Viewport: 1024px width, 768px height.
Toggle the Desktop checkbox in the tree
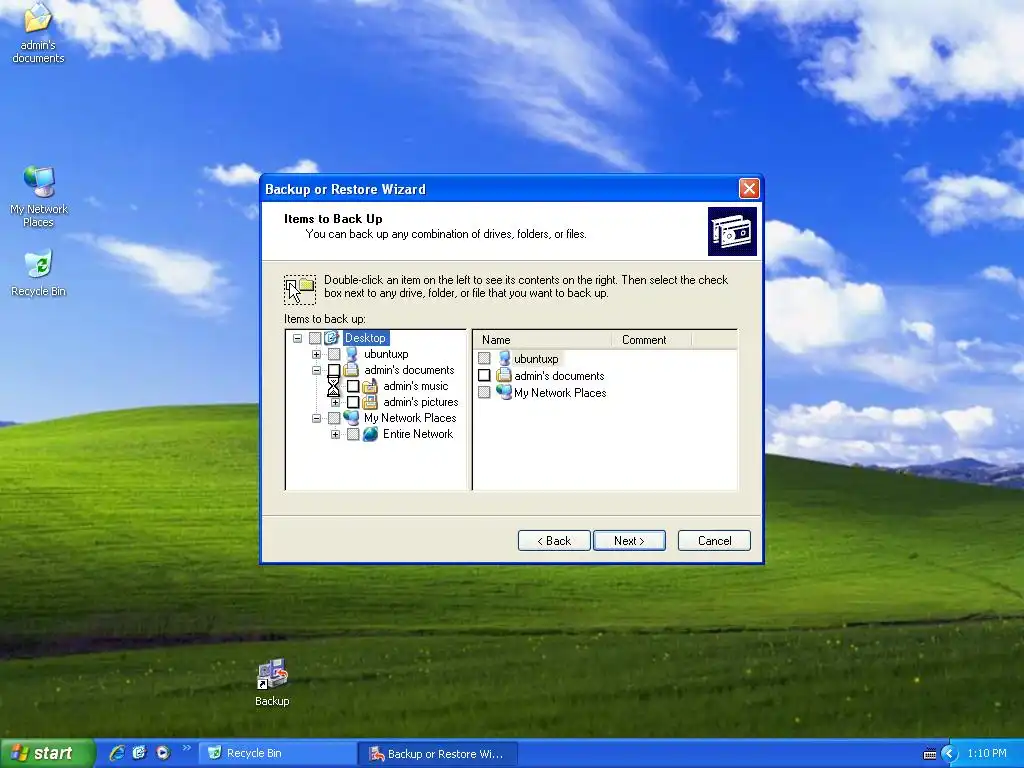pos(315,338)
